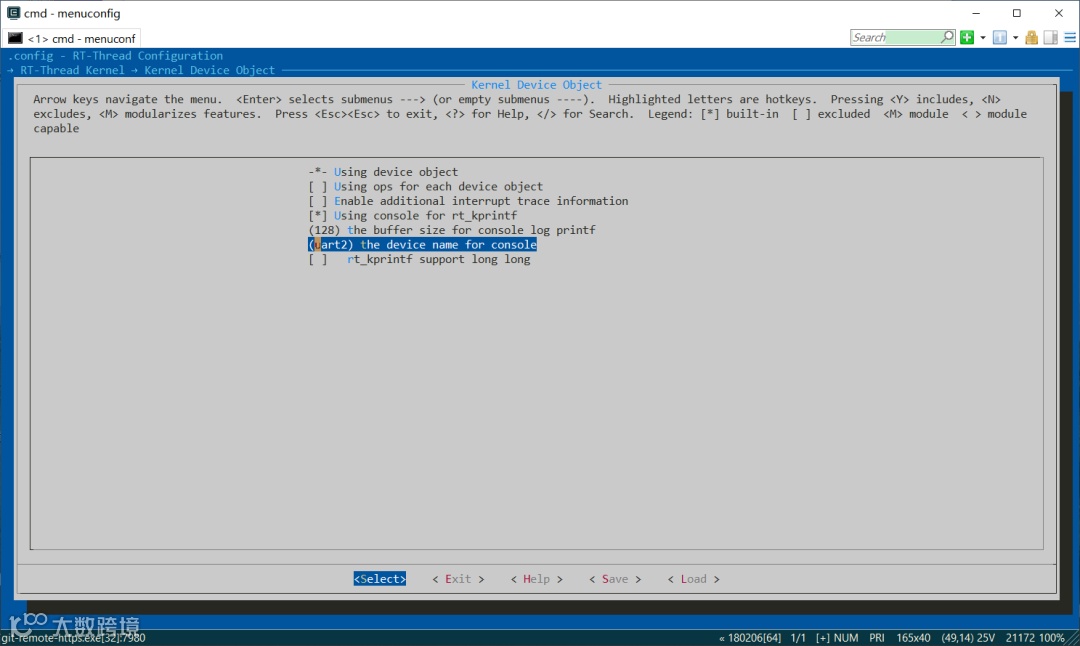
Task: Expand the dropdown arrow next to console list icon
Action: (x=1015, y=38)
